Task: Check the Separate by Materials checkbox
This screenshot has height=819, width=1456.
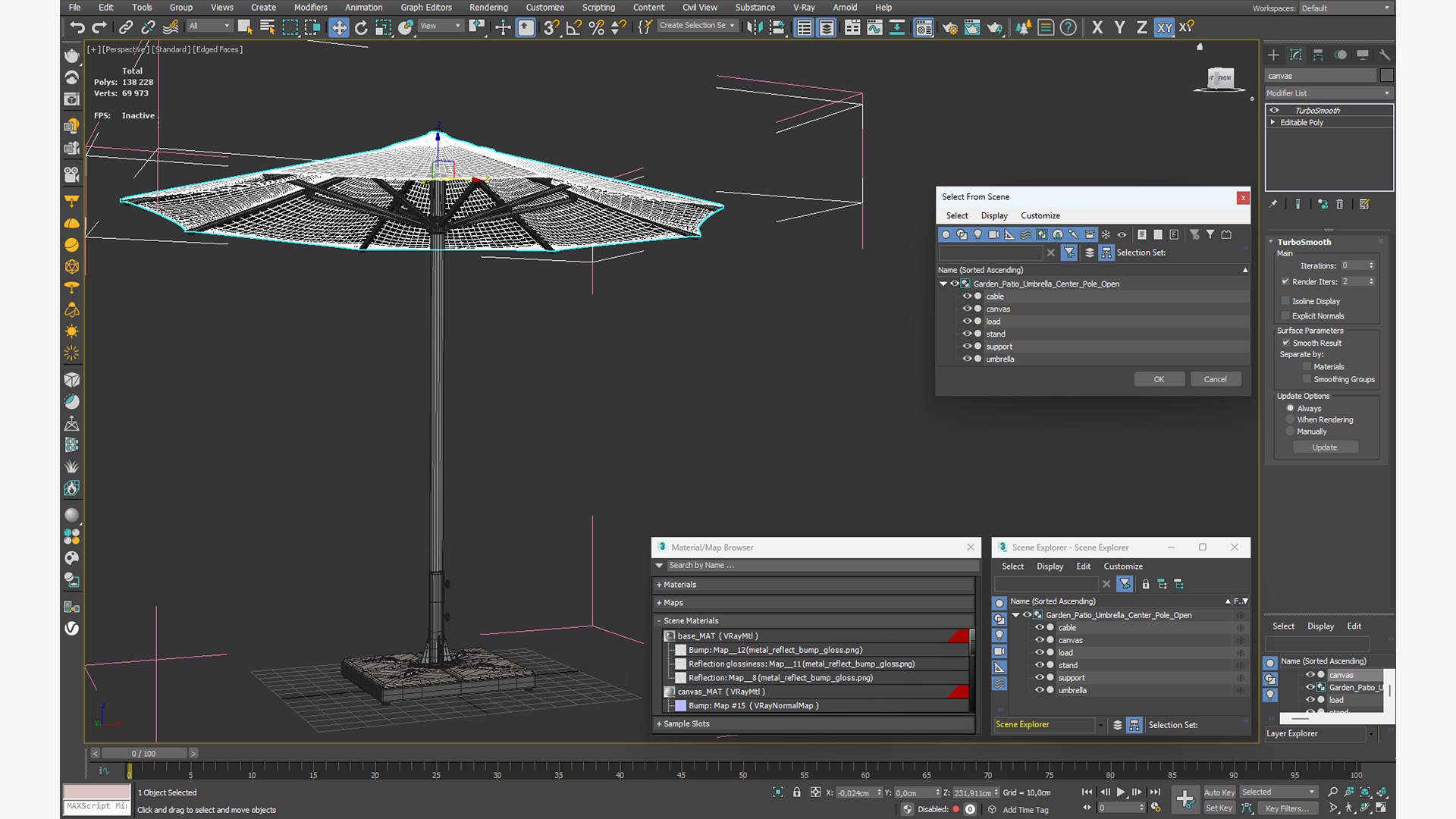Action: click(1307, 366)
